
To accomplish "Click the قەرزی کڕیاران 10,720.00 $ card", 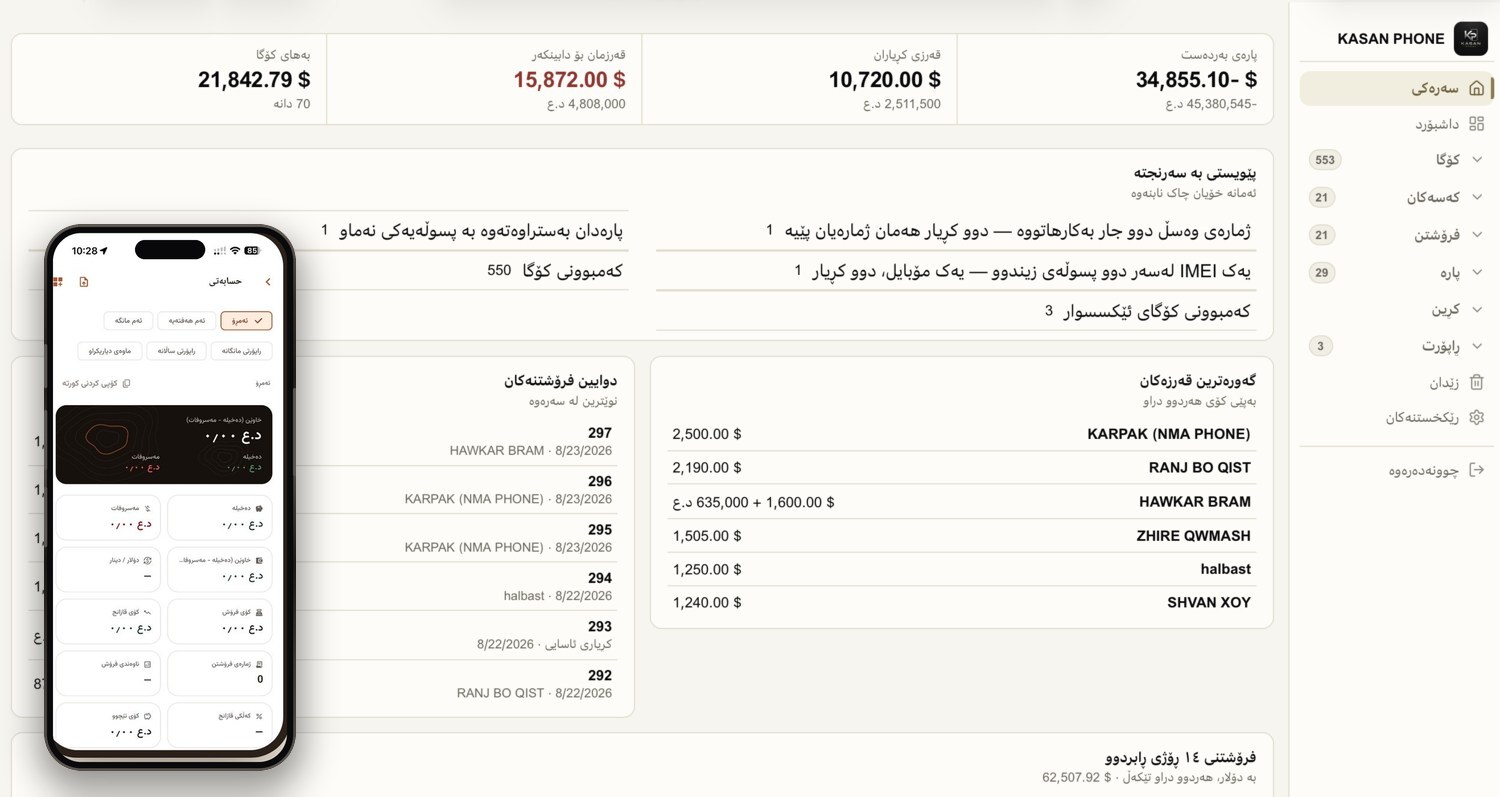I will click(799, 79).
